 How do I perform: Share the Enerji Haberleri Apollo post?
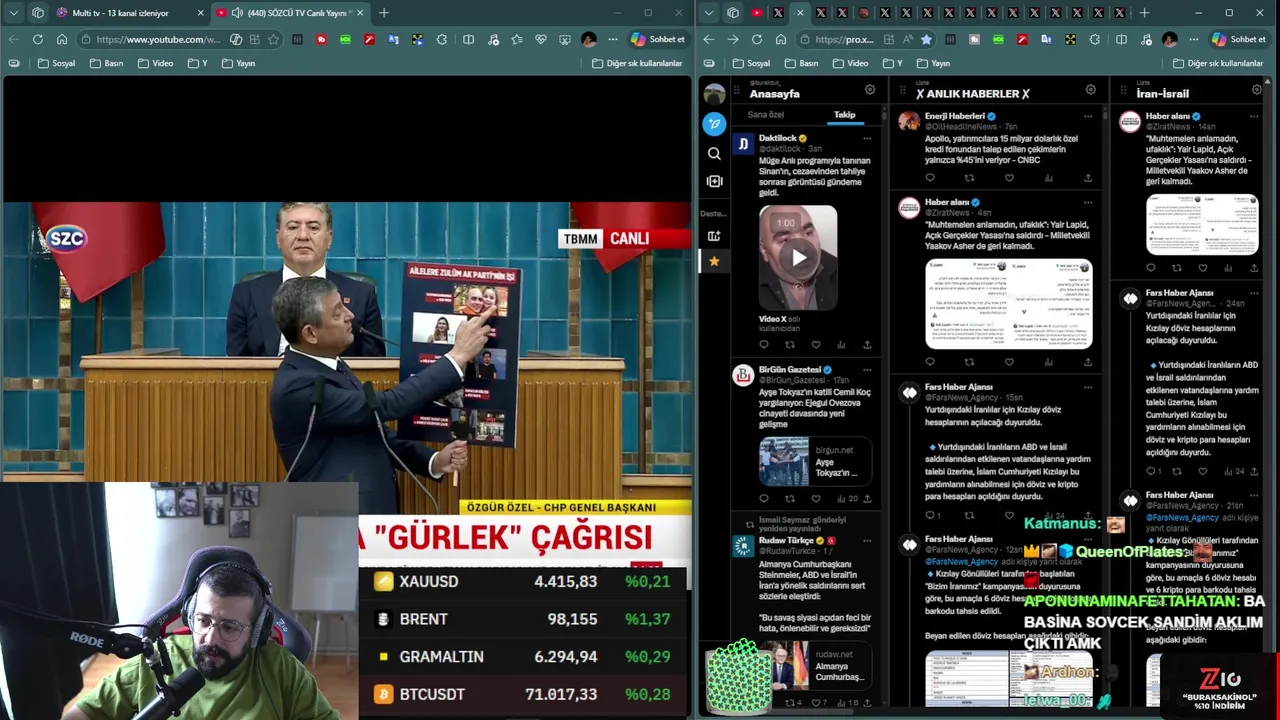(1088, 178)
